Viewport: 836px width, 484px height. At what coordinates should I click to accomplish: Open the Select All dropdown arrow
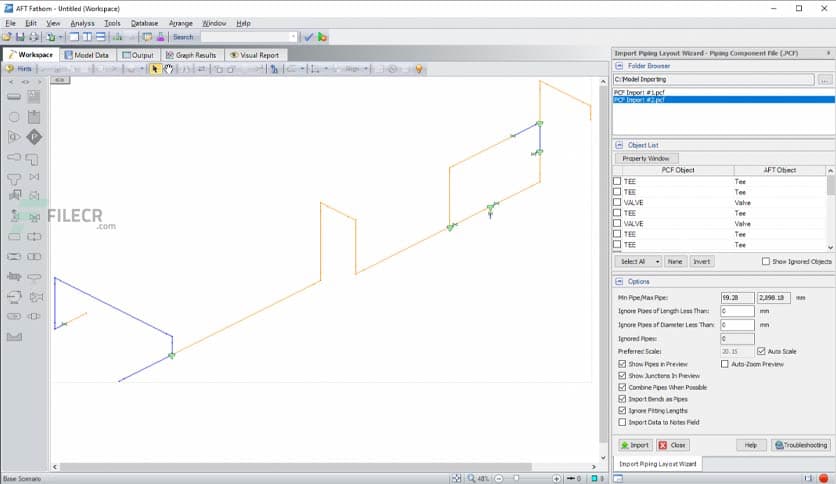pos(657,261)
